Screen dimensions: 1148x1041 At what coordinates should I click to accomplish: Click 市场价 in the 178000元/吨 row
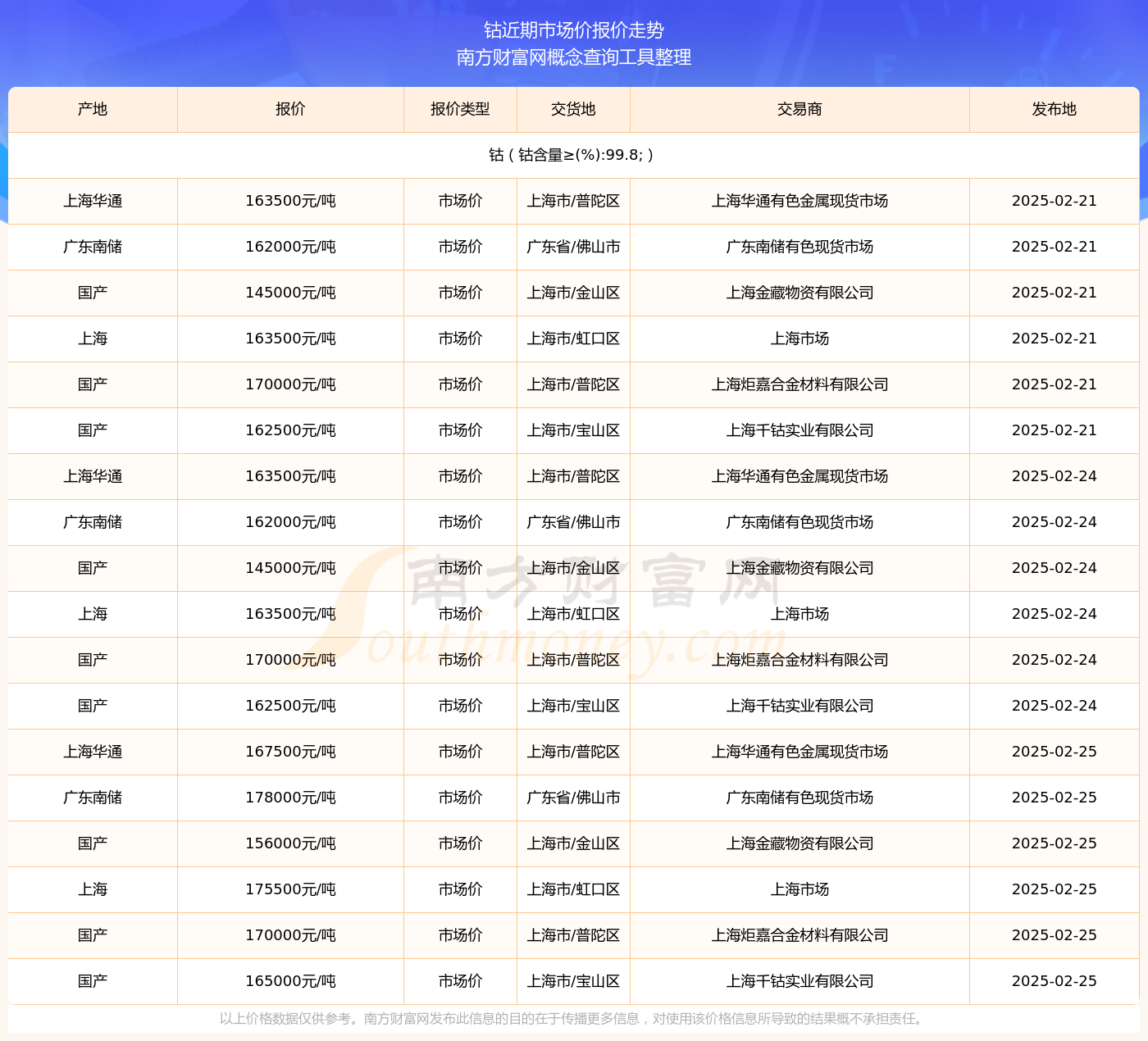pyautogui.click(x=460, y=798)
